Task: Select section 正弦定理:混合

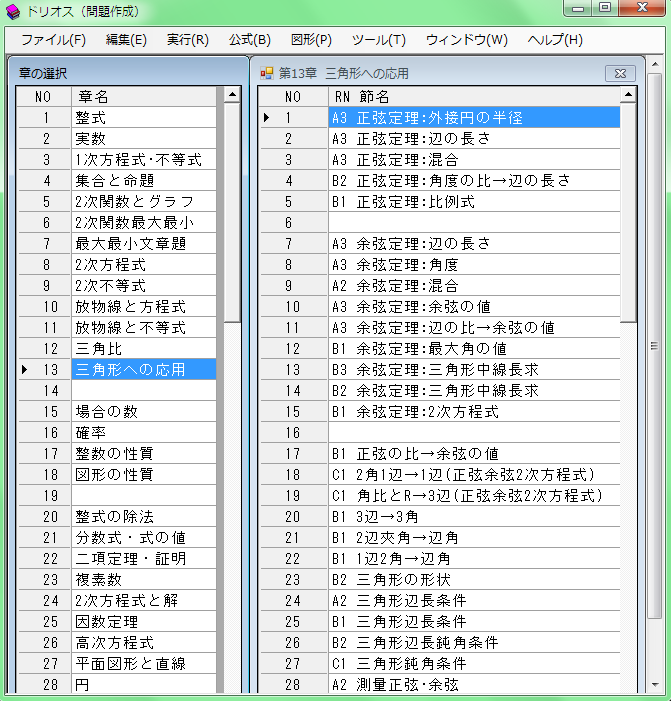Action: (474, 160)
